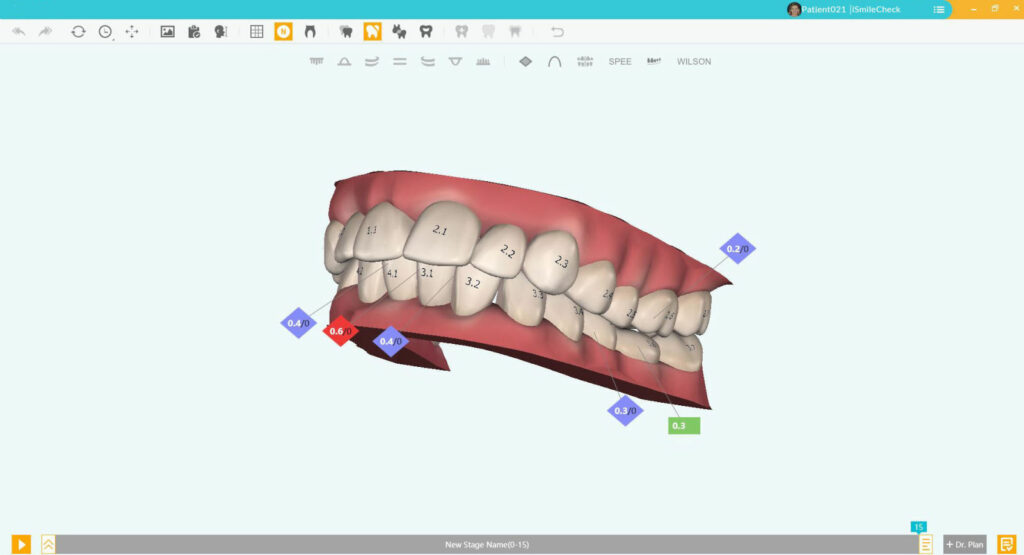Toggle the grid overlay icon

257,31
